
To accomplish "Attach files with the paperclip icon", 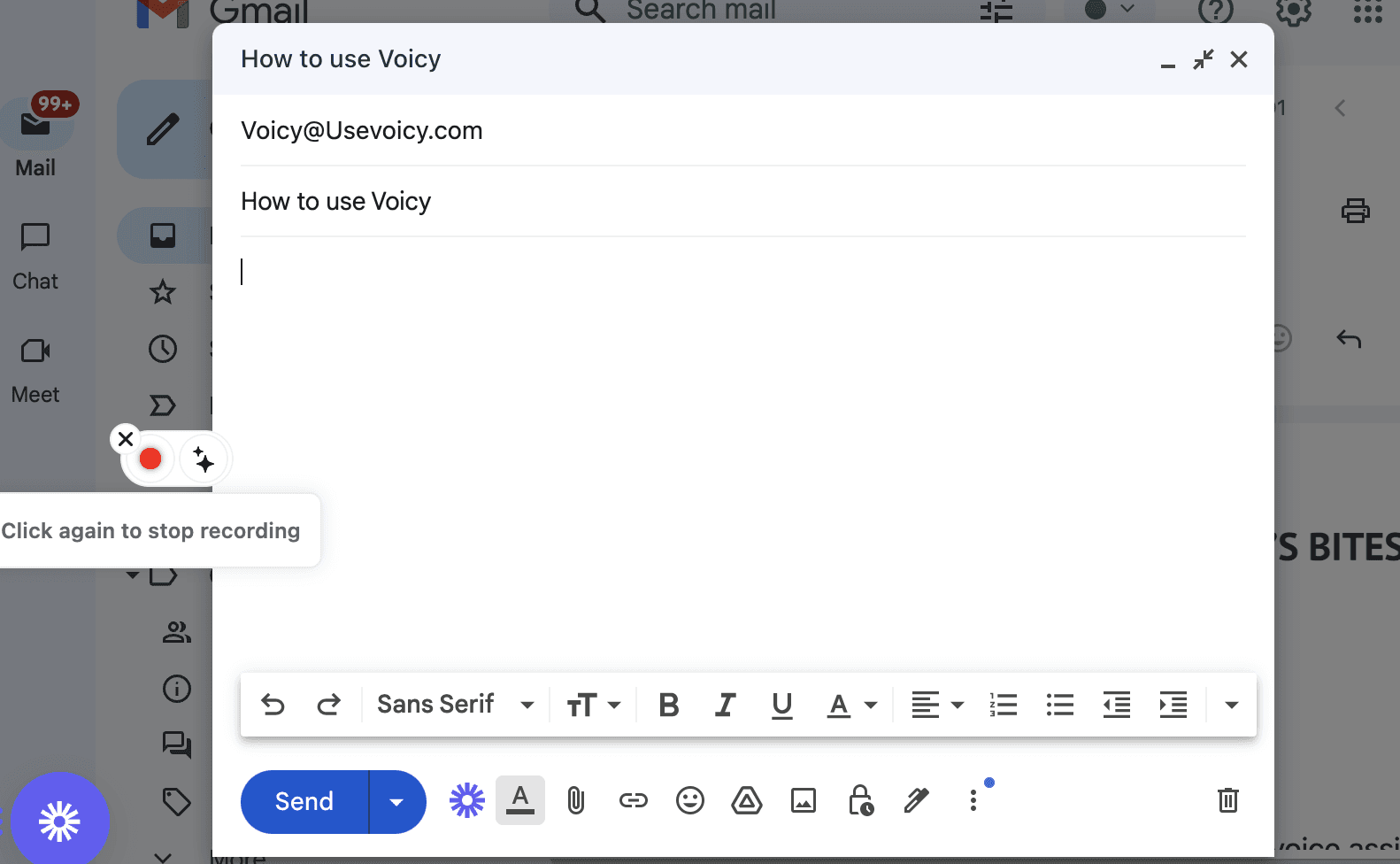I will coord(576,801).
